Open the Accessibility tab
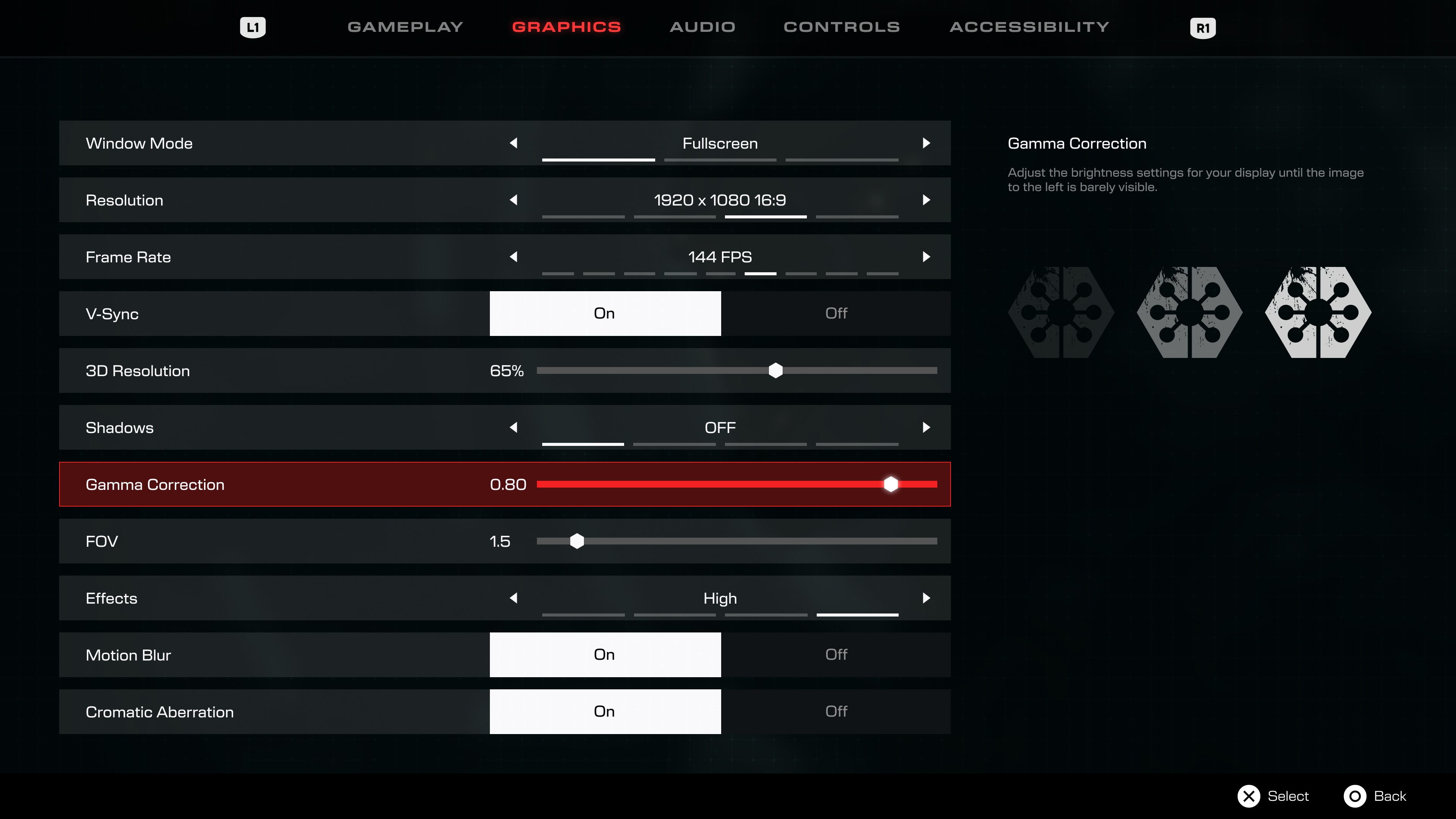The height and width of the screenshot is (819, 1456). pyautogui.click(x=1029, y=27)
